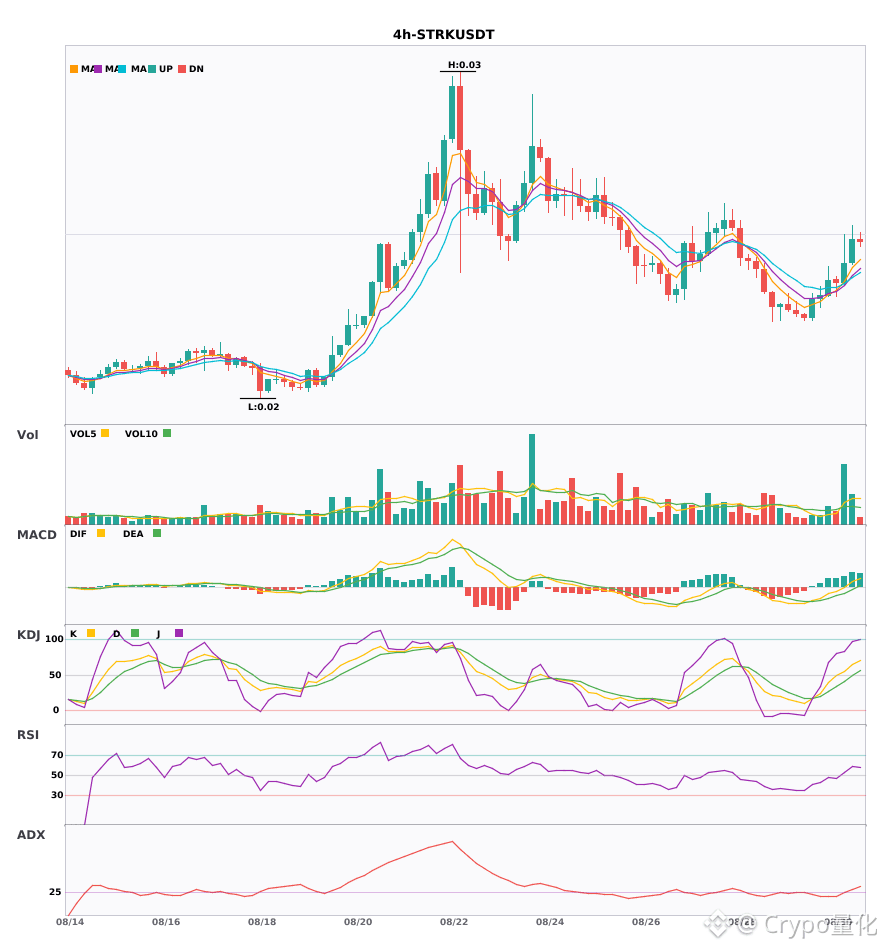The image size is (885, 950).
Task: Click the 08/22 date label
Action: 454,922
